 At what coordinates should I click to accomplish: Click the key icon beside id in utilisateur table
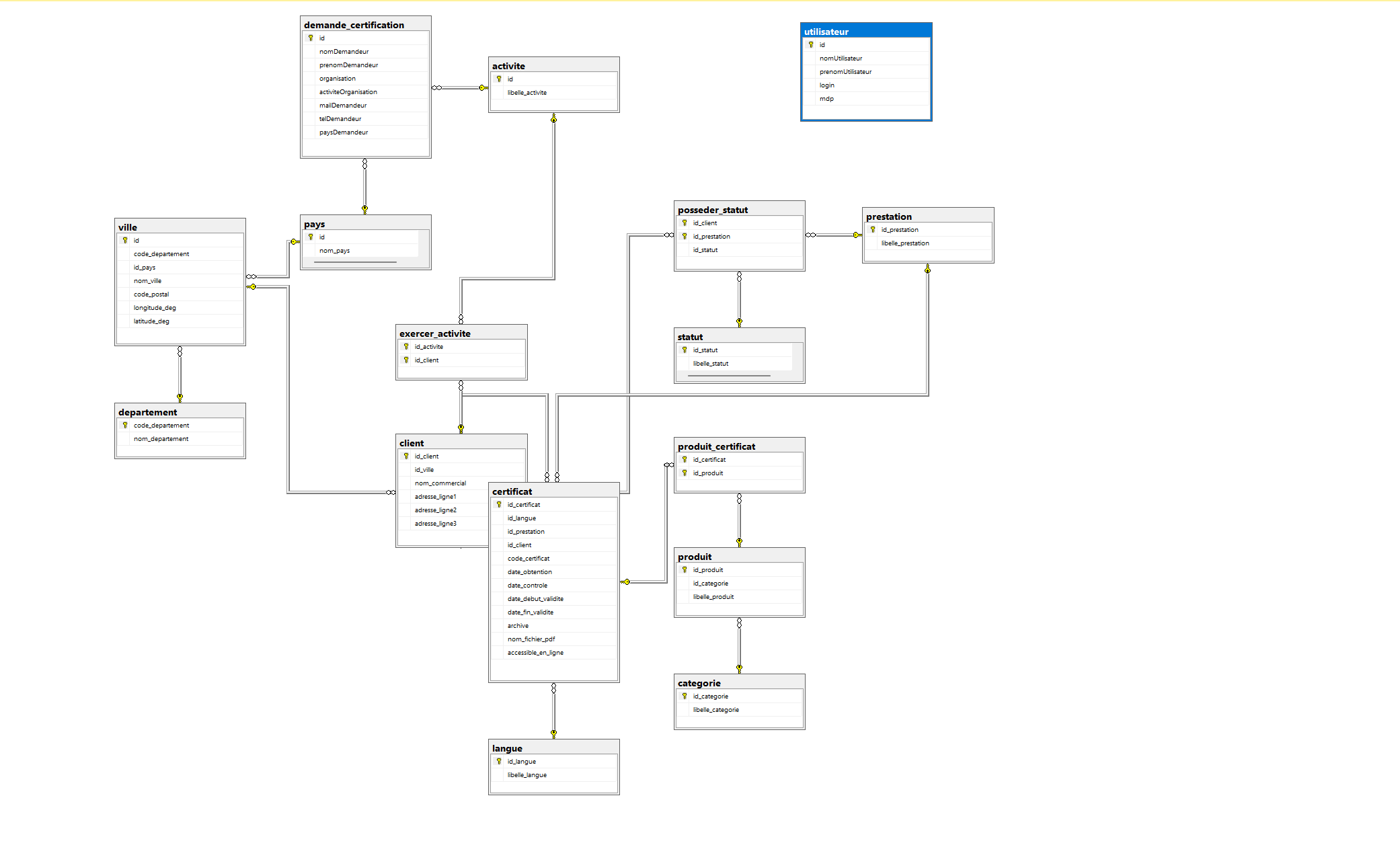click(x=811, y=44)
